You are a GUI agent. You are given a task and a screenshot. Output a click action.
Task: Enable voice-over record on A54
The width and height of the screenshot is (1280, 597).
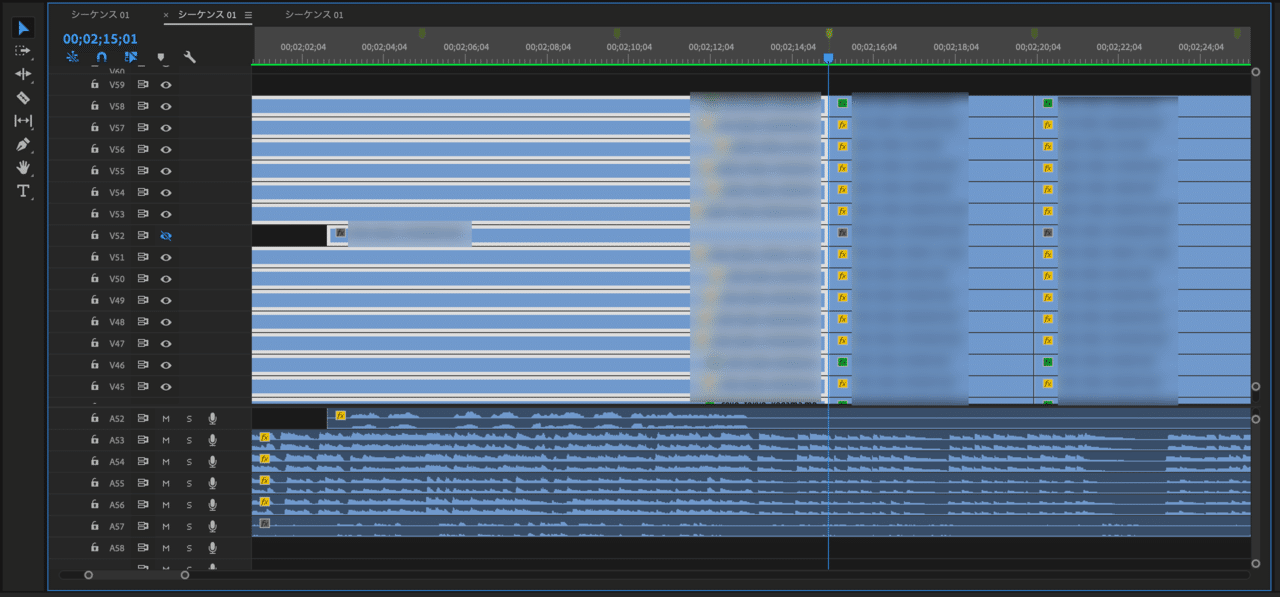coord(212,462)
